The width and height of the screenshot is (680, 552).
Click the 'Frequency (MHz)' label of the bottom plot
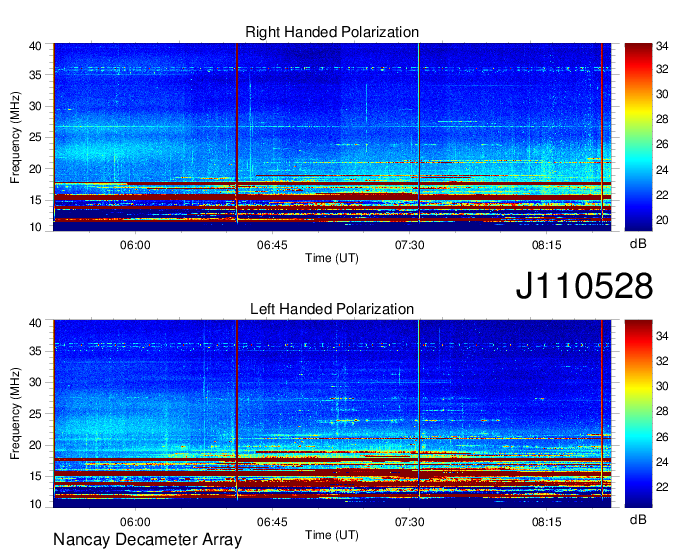click(x=15, y=414)
